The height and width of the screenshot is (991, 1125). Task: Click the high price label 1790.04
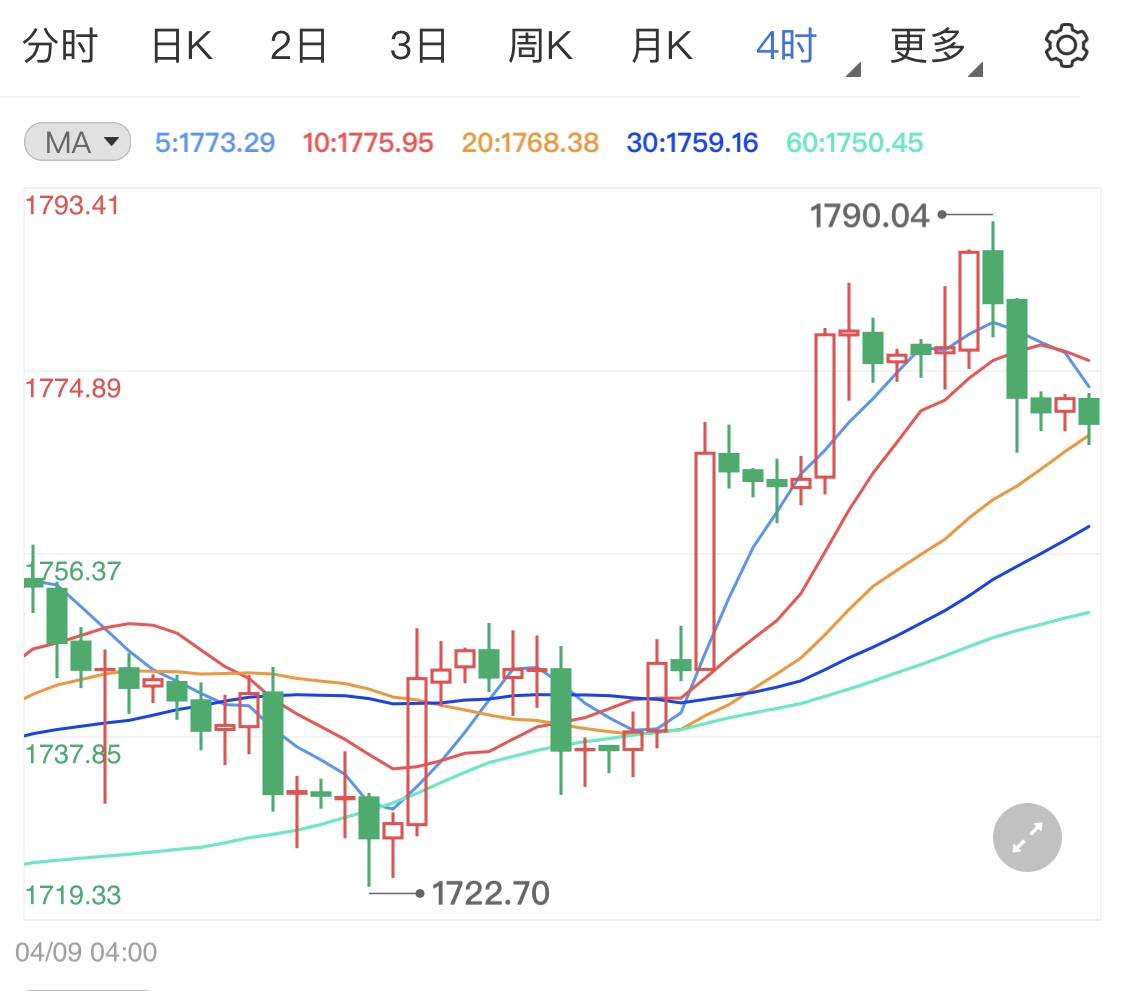point(869,215)
